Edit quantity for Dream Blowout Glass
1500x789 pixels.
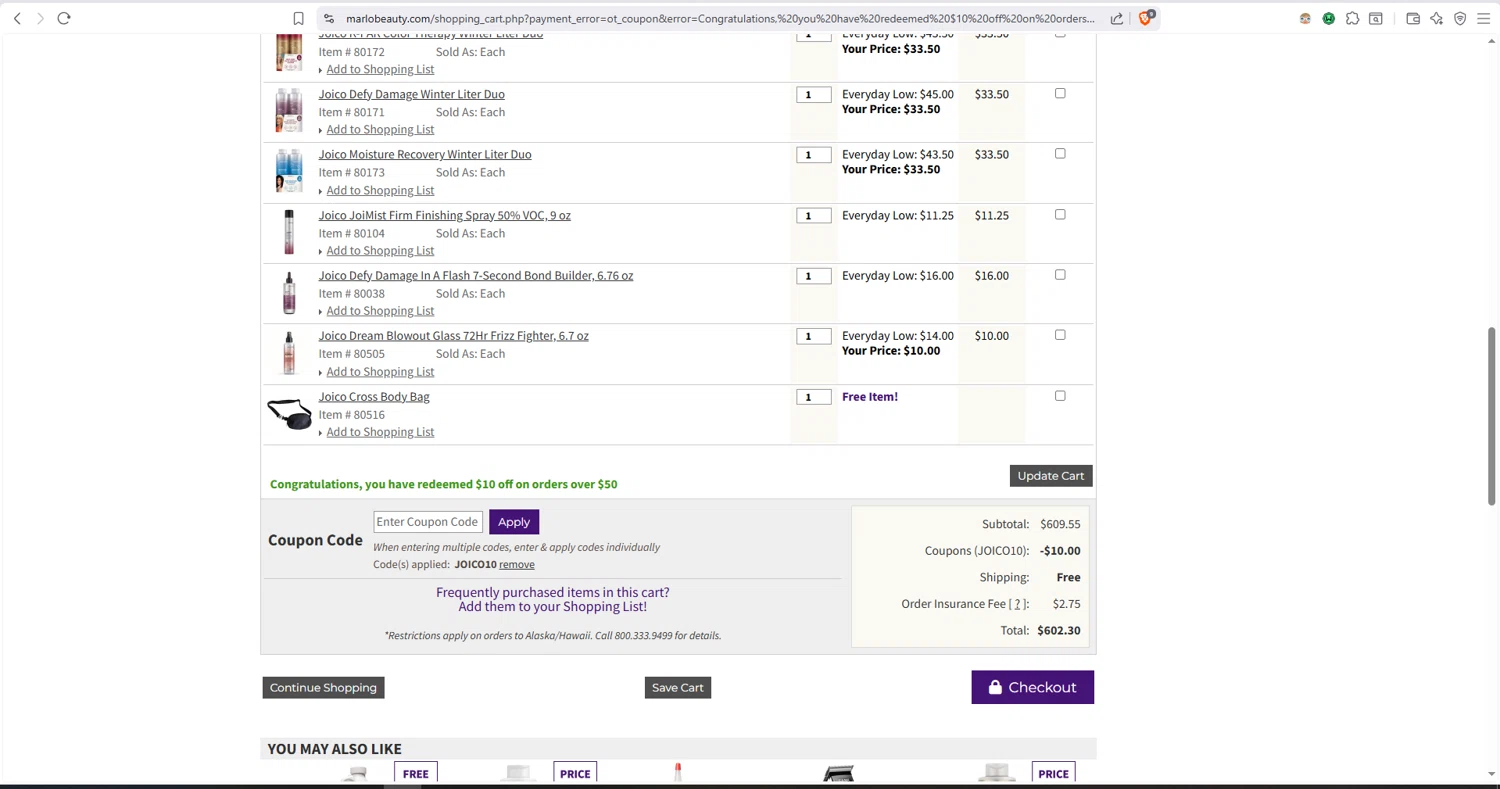coord(814,336)
